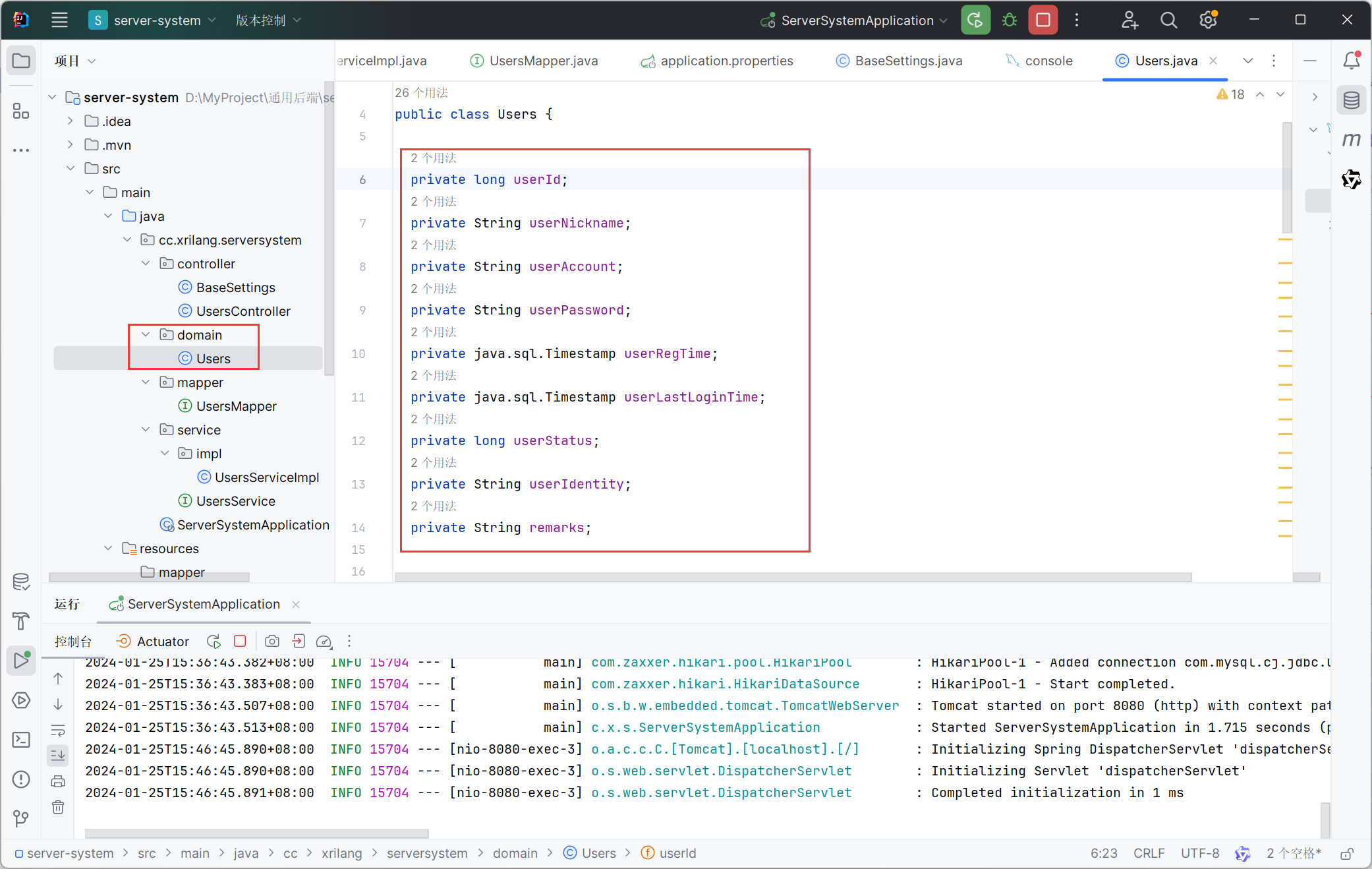Click the editor vertical scrollbar
Image resolution: width=1372 pixels, height=869 pixels.
pyautogui.click(x=1286, y=178)
